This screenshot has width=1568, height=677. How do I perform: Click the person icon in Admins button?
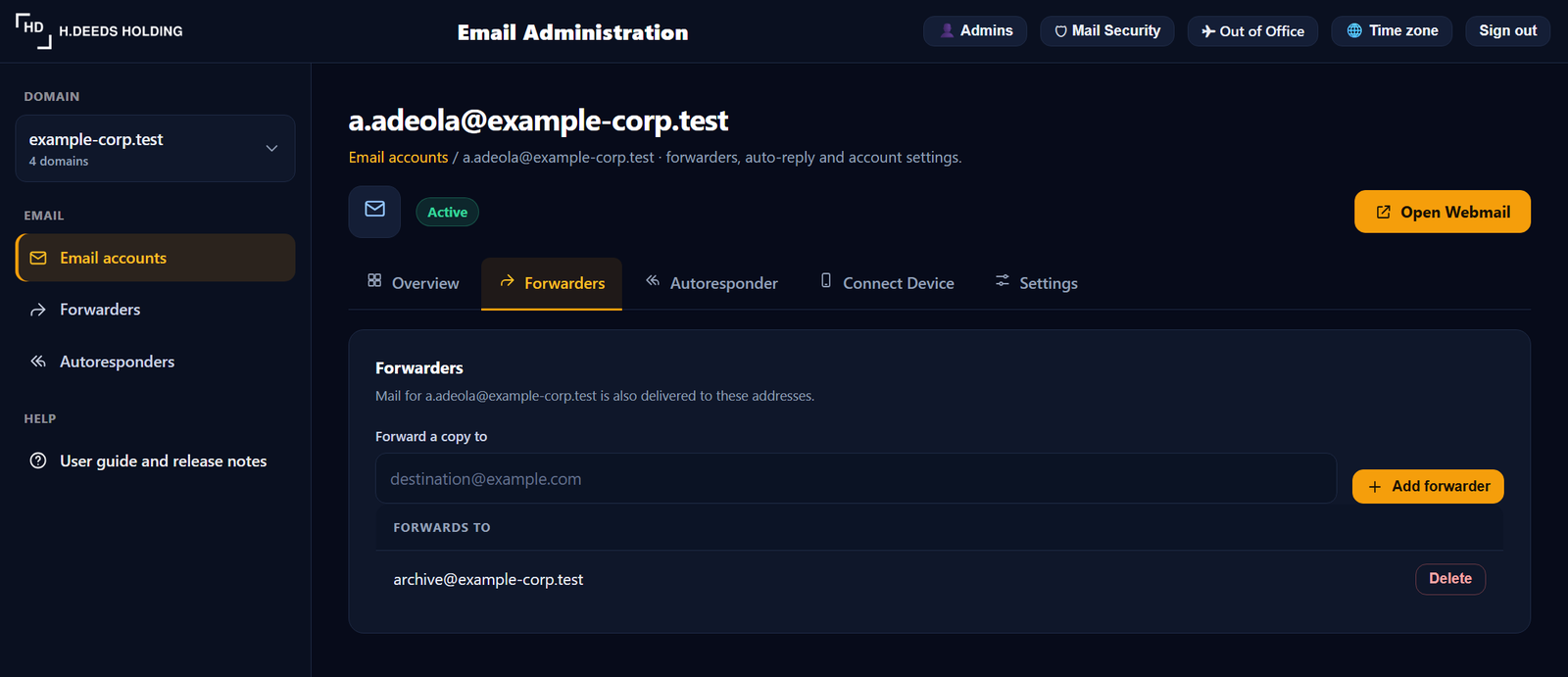(x=947, y=31)
